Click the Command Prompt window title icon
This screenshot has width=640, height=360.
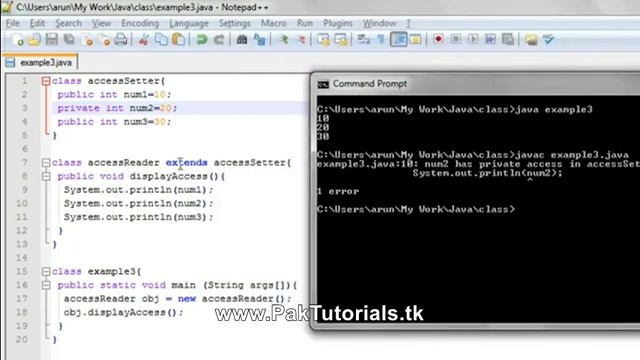tap(323, 84)
